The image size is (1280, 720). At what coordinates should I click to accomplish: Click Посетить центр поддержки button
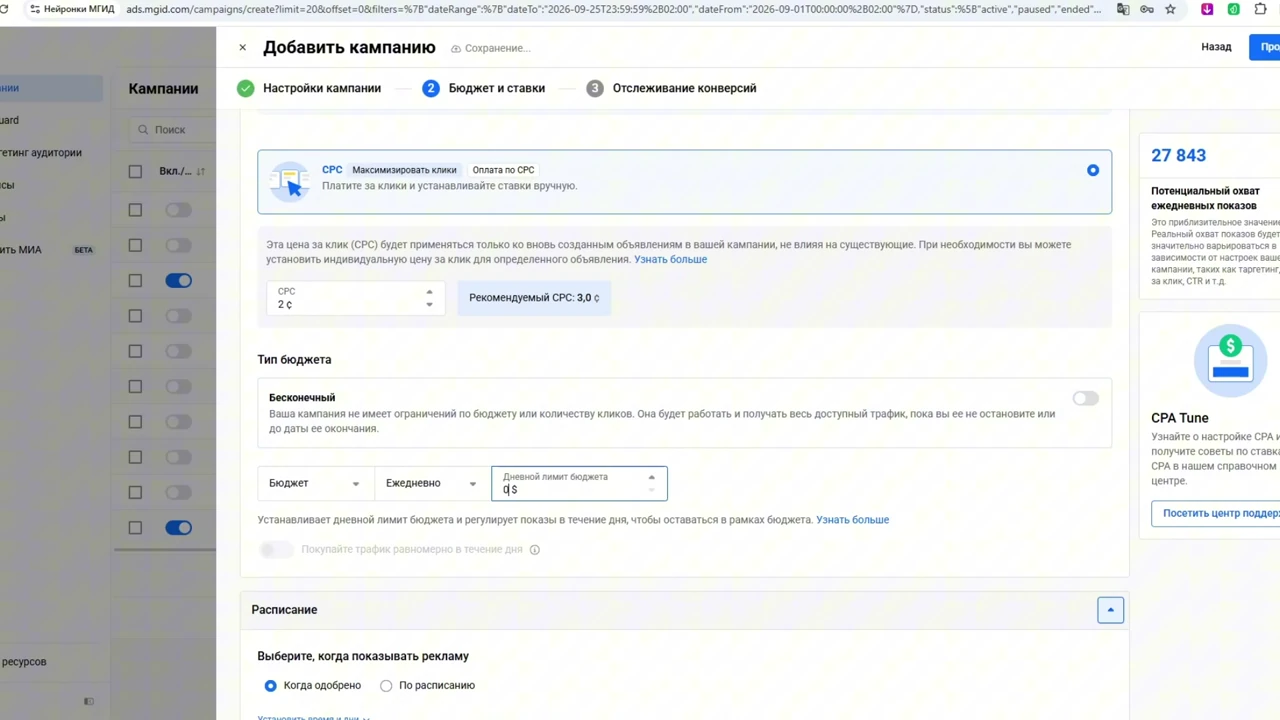(1216, 513)
